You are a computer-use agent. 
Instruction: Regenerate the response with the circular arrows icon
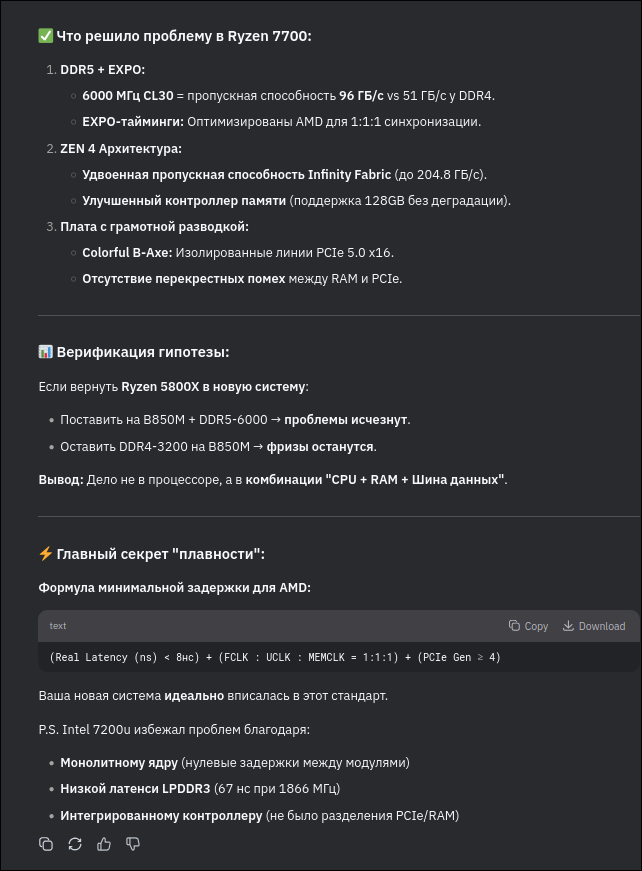(75, 844)
